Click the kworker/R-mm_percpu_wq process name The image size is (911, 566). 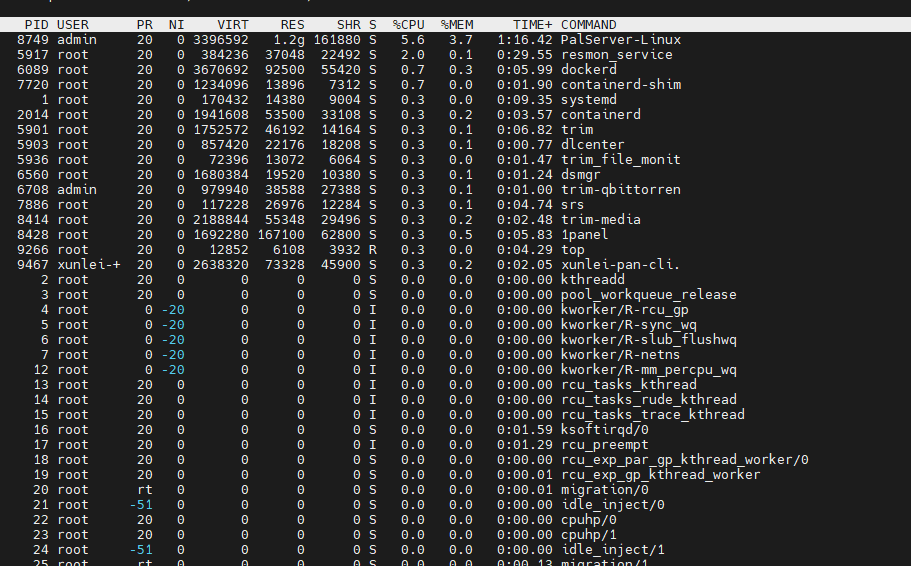[x=648, y=370]
